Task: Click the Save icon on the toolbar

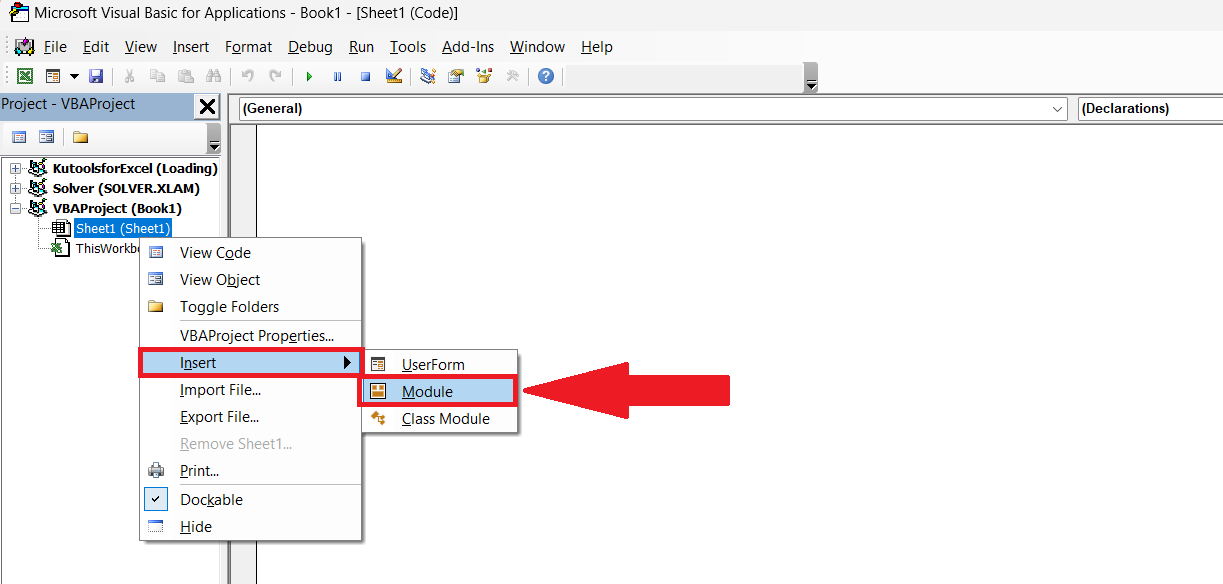Action: pyautogui.click(x=95, y=76)
